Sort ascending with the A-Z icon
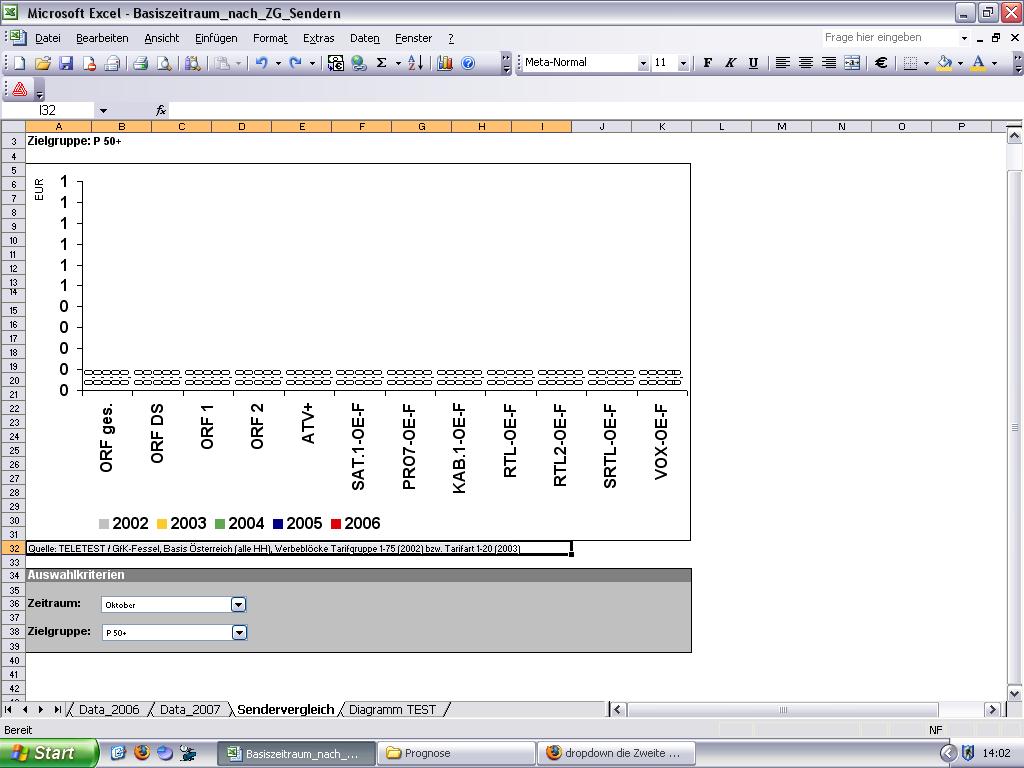Screen dimensions: 1024x768 pos(416,63)
